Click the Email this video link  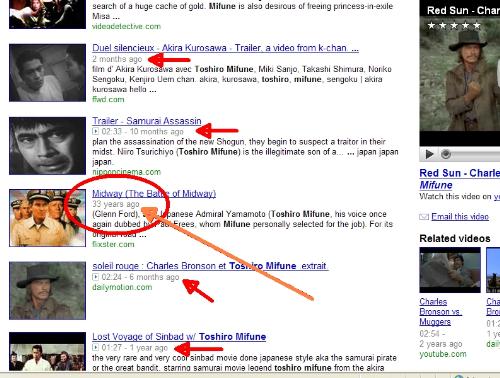coord(460,217)
